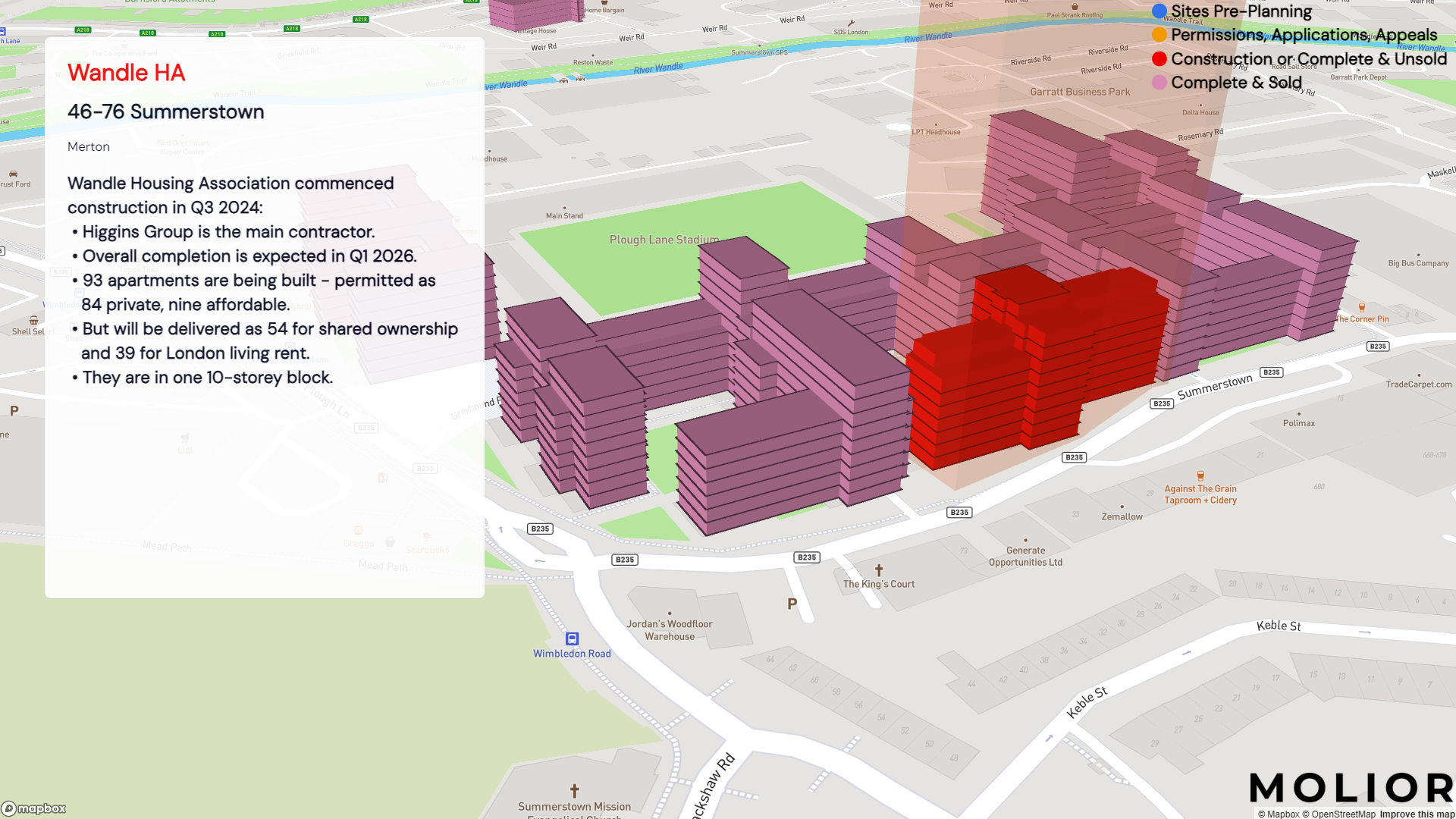The width and height of the screenshot is (1456, 819).
Task: Click the MOLIOR logo
Action: (x=1351, y=788)
